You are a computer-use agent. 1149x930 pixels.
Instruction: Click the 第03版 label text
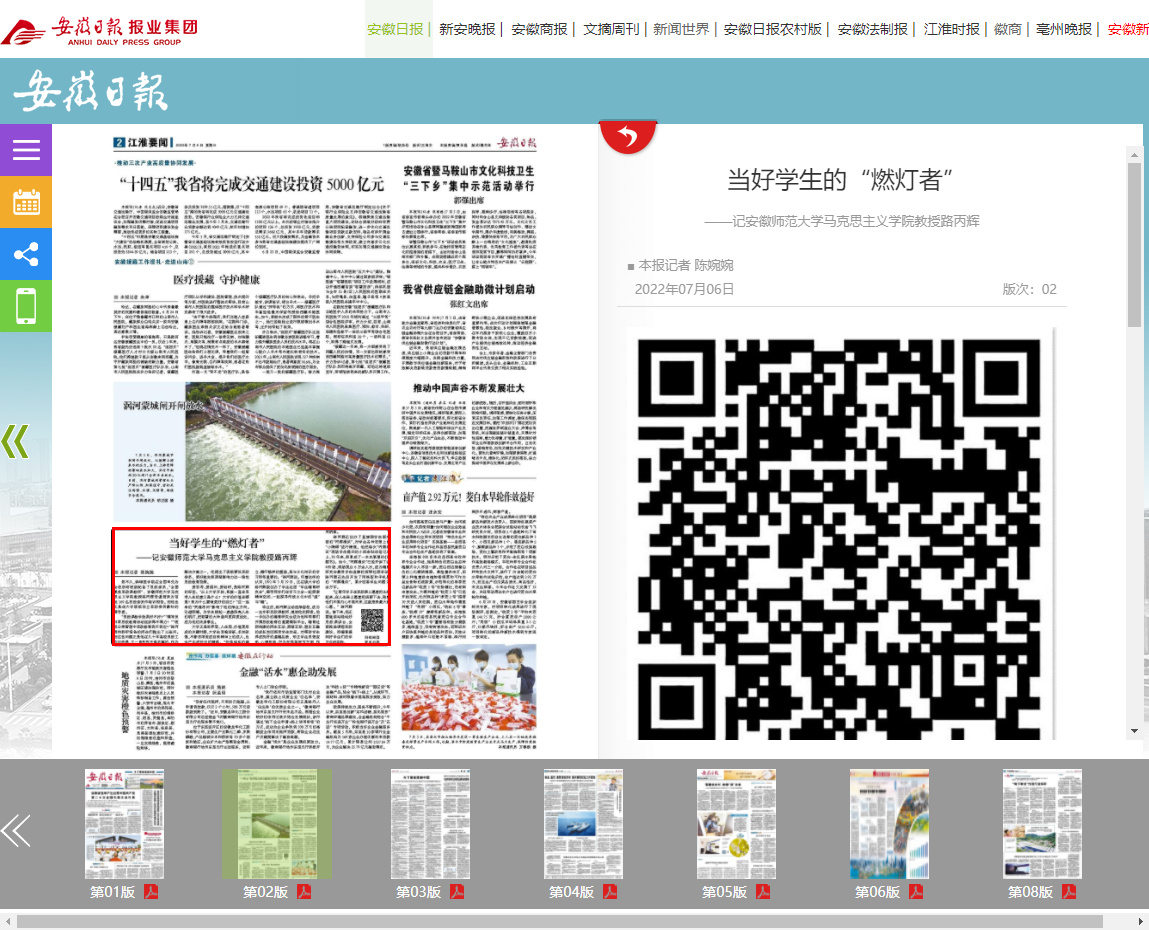click(418, 892)
